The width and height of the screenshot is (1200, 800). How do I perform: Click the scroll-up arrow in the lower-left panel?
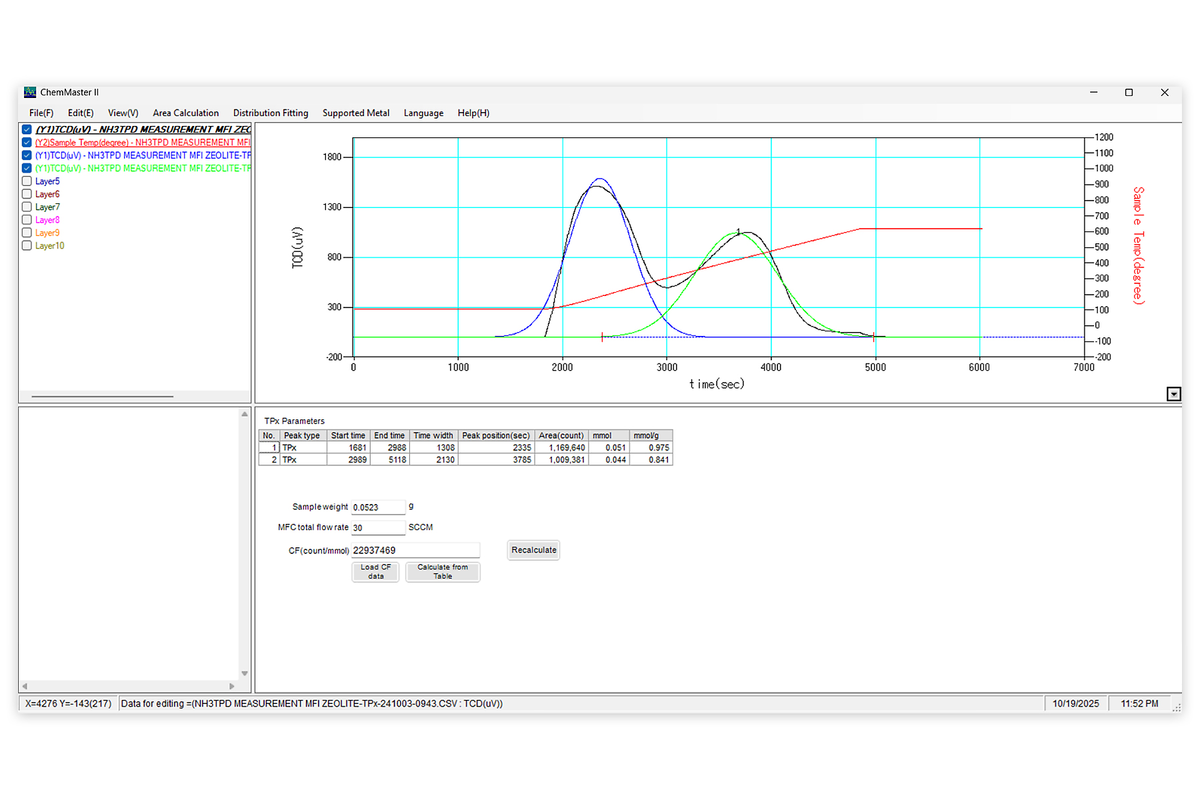coord(245,414)
